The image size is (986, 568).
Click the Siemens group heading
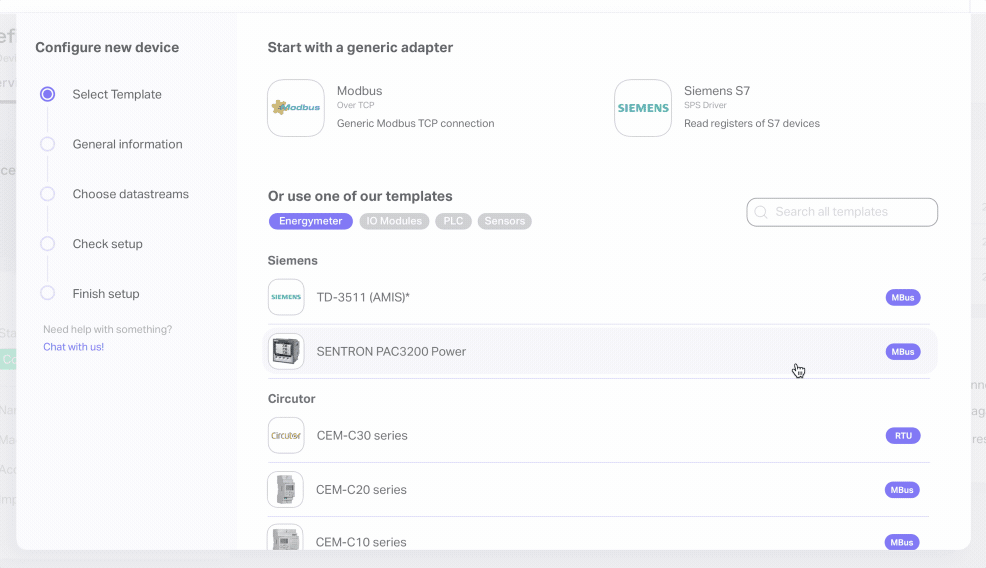(292, 260)
